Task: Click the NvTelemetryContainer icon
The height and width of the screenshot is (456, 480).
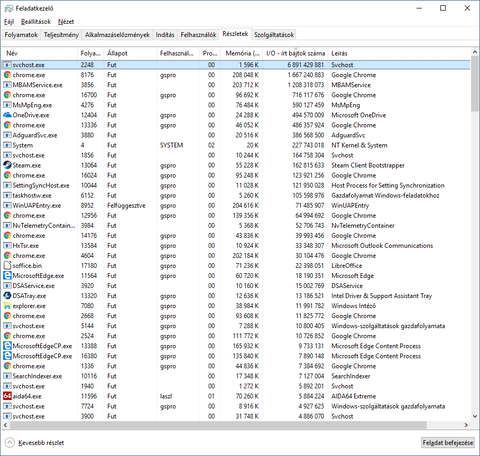Action: point(7,225)
